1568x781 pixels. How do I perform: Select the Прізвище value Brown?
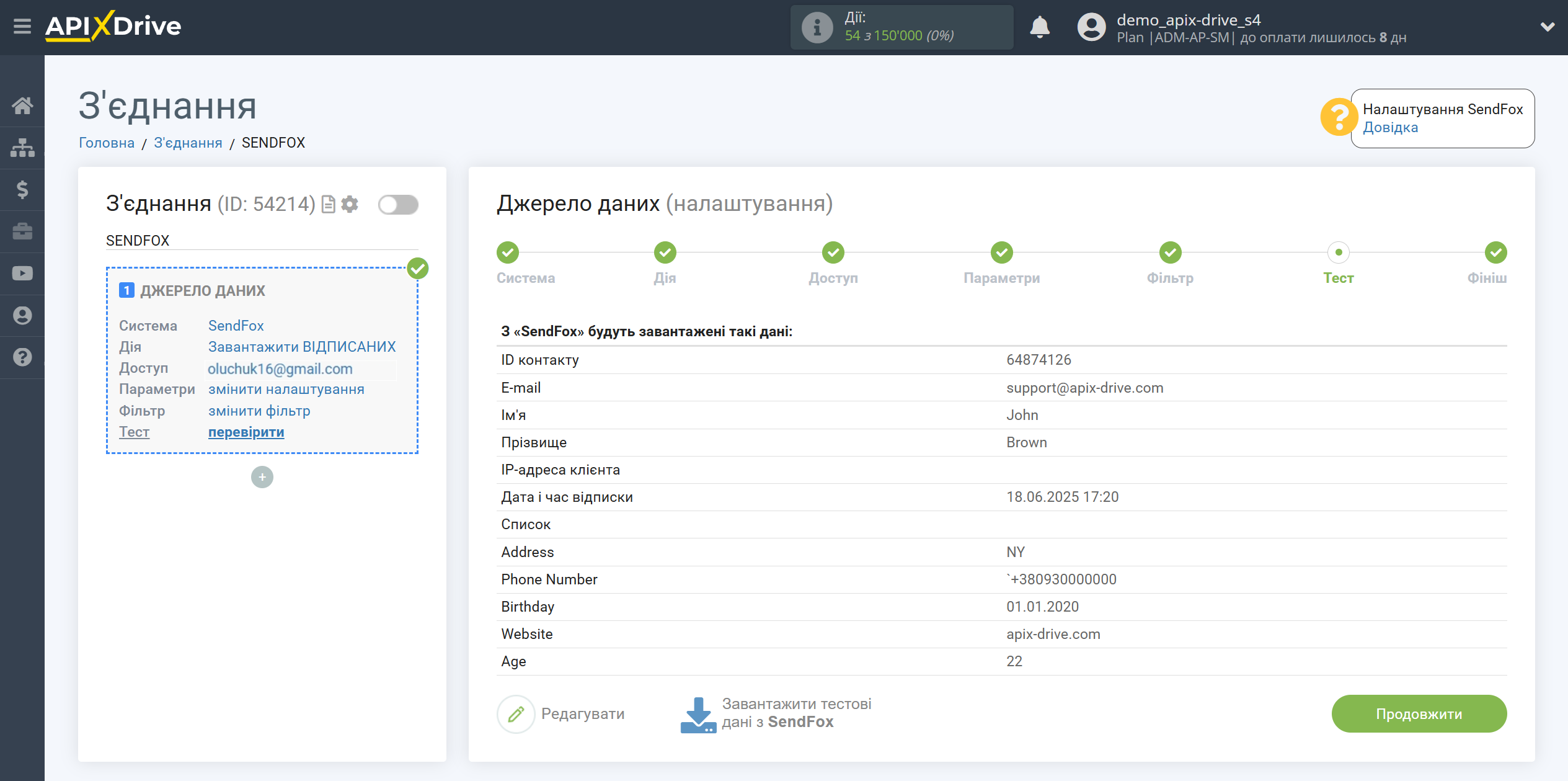[x=1027, y=442]
